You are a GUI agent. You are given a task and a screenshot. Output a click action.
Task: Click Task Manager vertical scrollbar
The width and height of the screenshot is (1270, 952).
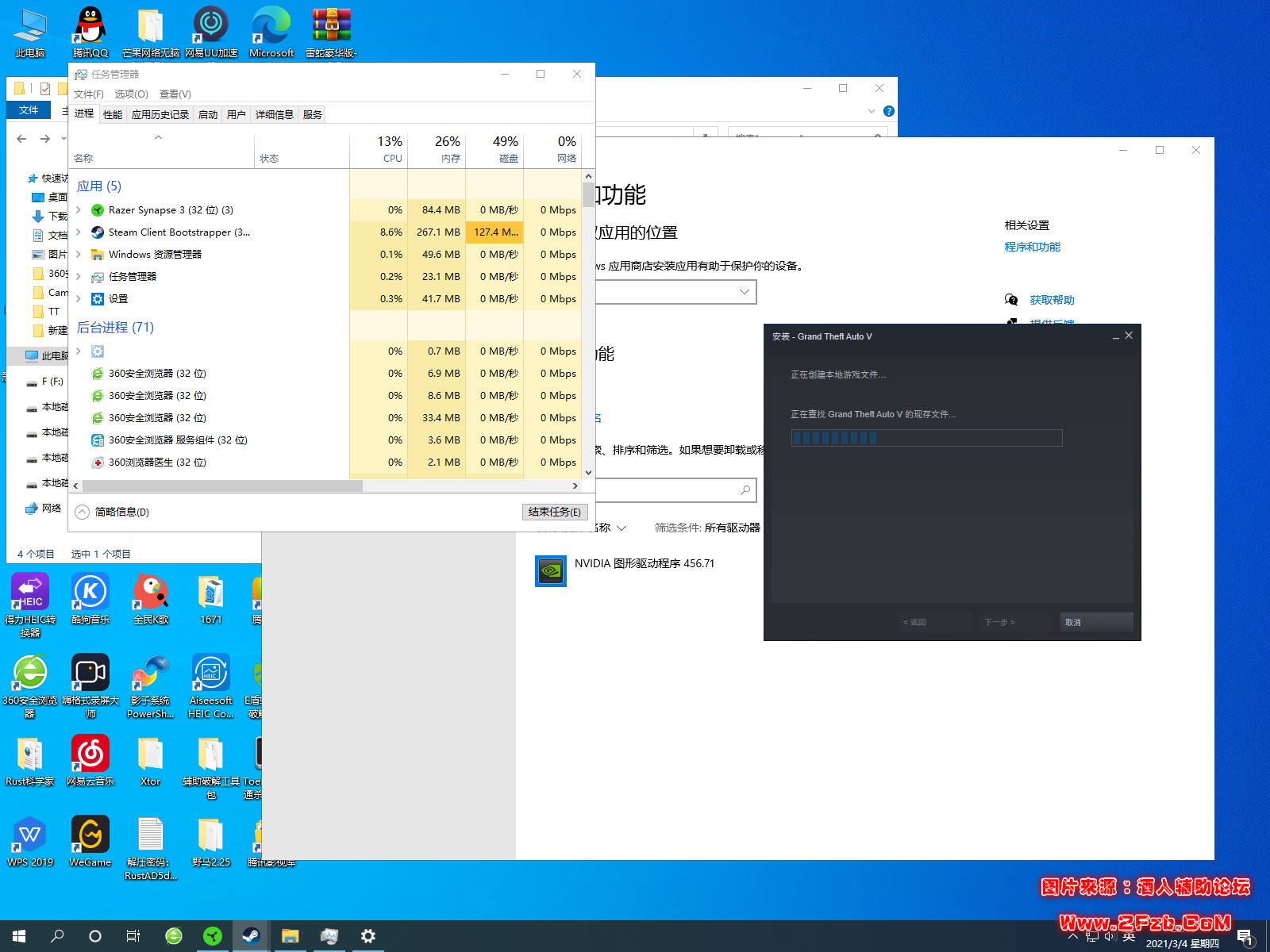tap(588, 194)
